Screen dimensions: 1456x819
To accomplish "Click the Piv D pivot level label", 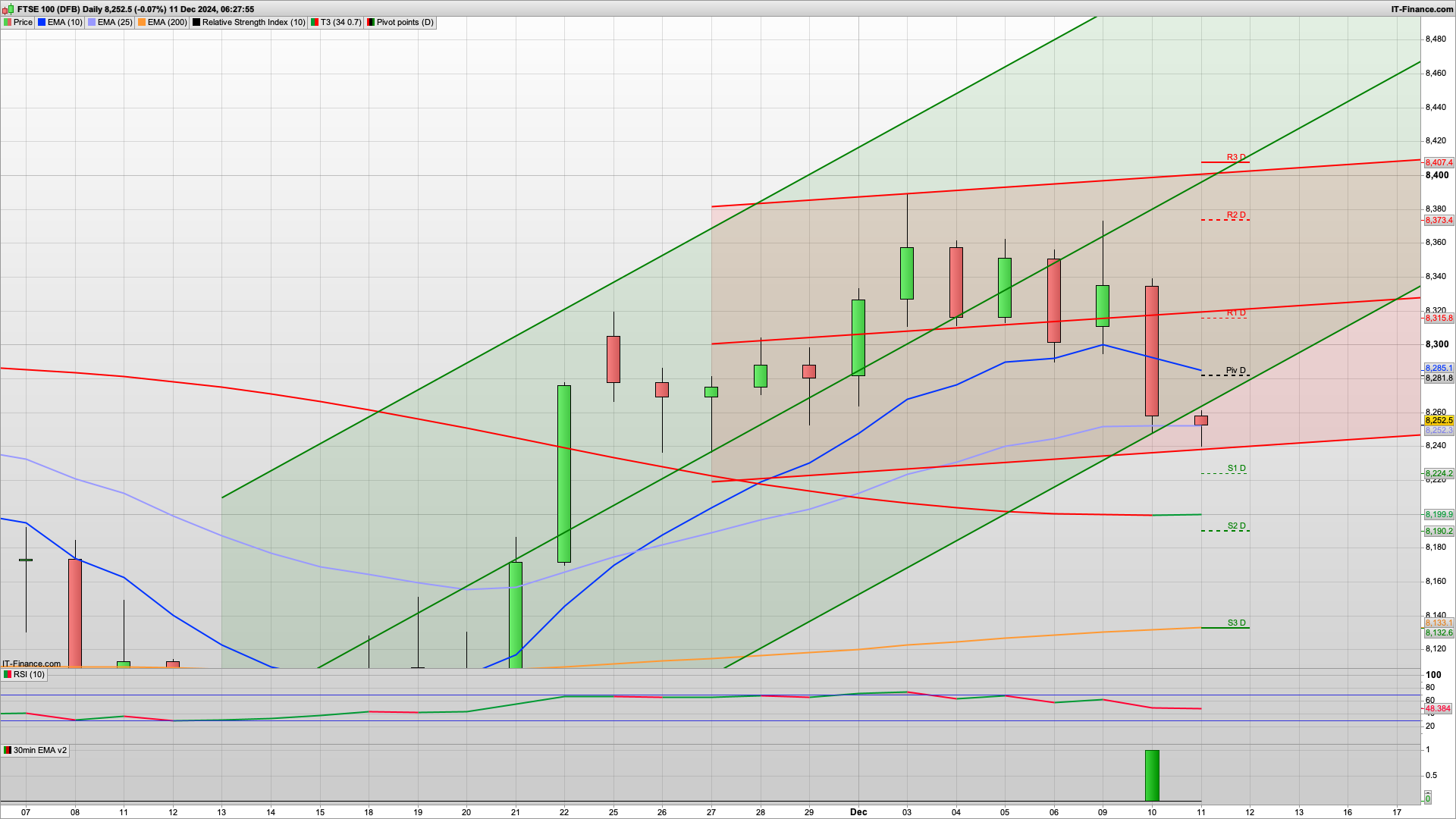I will pos(1236,371).
